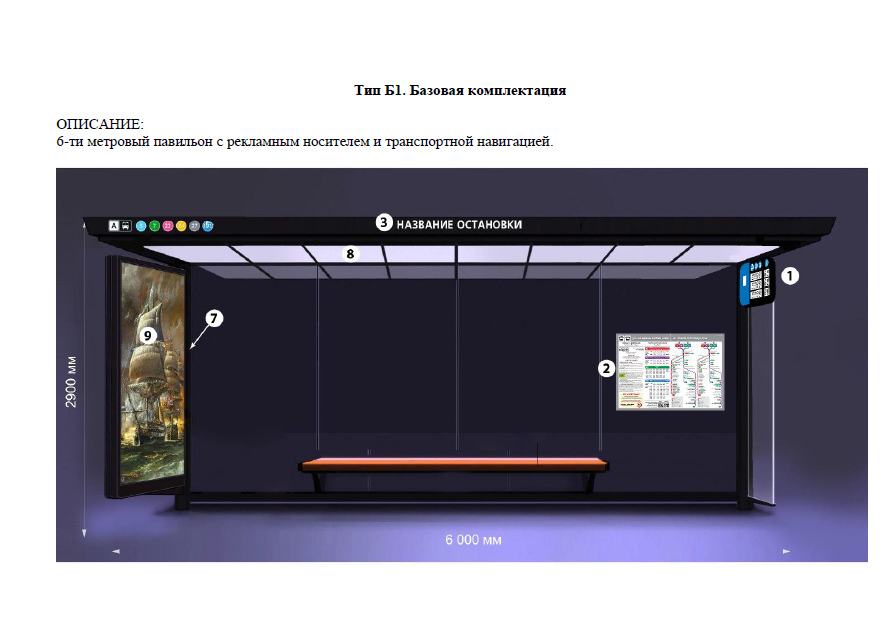Screen dimensions: 889x620
Task: Select the pink route number circle
Action: click(x=168, y=226)
